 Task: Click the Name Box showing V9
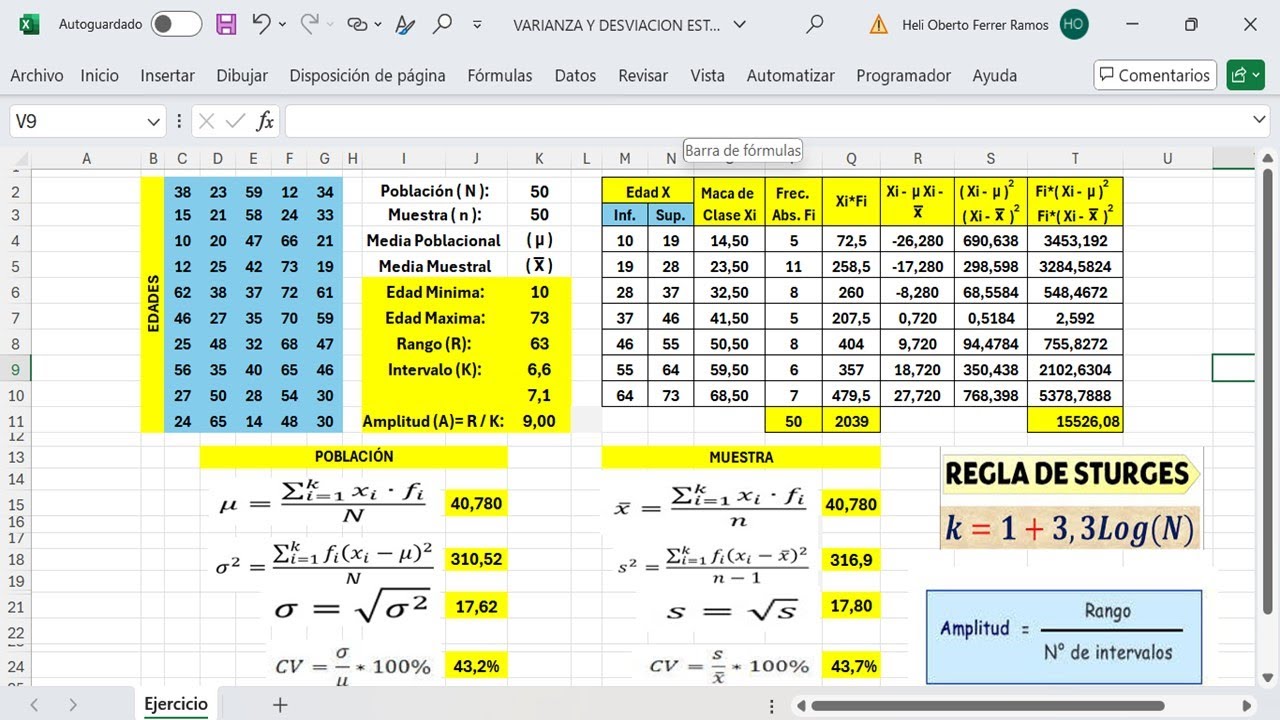[76, 121]
